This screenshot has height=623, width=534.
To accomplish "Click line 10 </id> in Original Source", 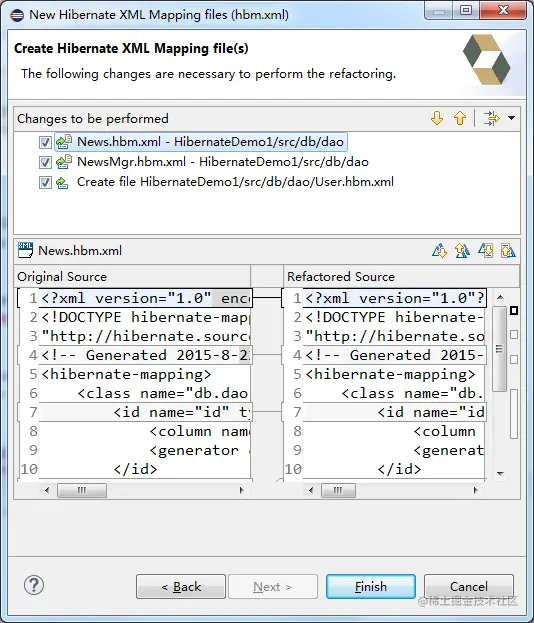I will [x=135, y=469].
